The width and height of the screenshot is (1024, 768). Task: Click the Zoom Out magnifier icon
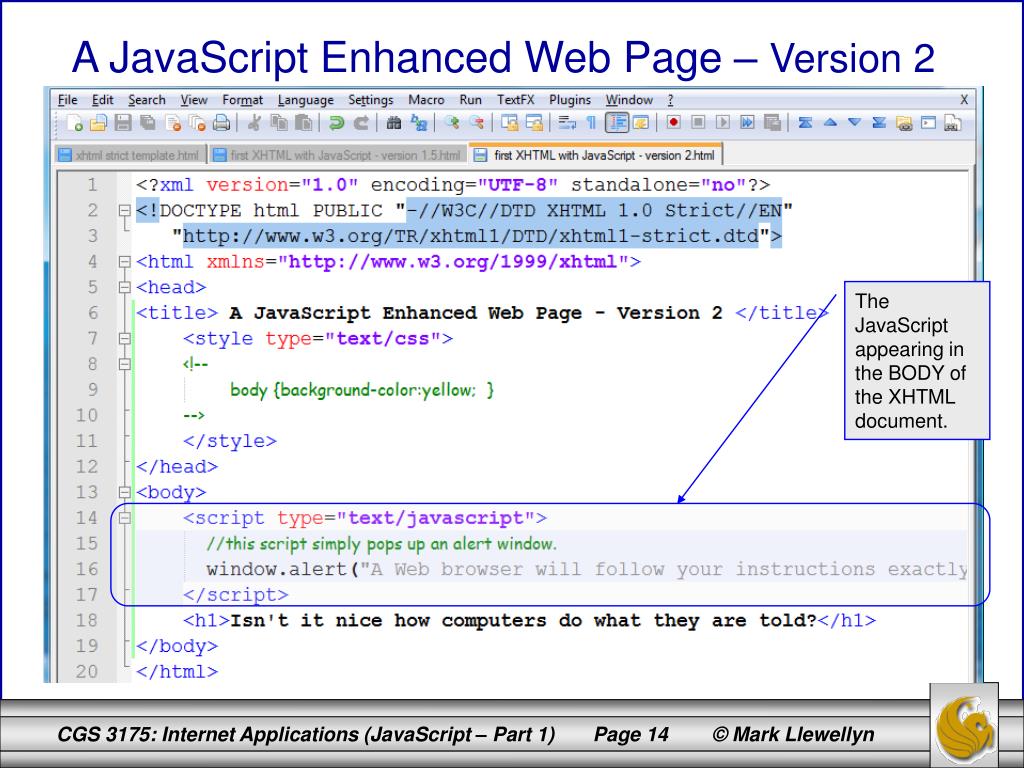(477, 122)
